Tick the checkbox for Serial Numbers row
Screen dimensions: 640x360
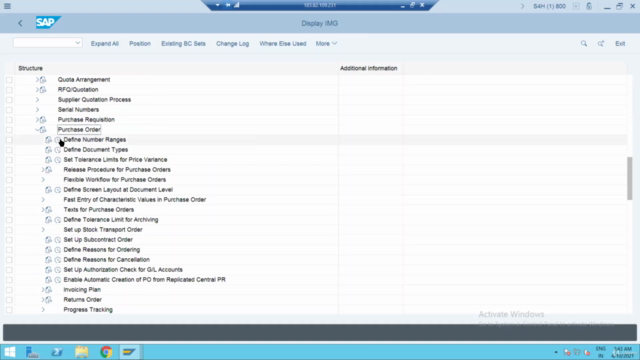9,110
